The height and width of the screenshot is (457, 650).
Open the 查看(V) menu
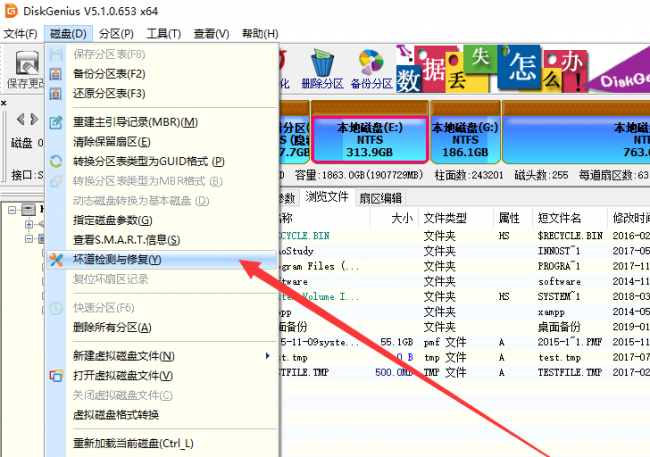[x=211, y=34]
